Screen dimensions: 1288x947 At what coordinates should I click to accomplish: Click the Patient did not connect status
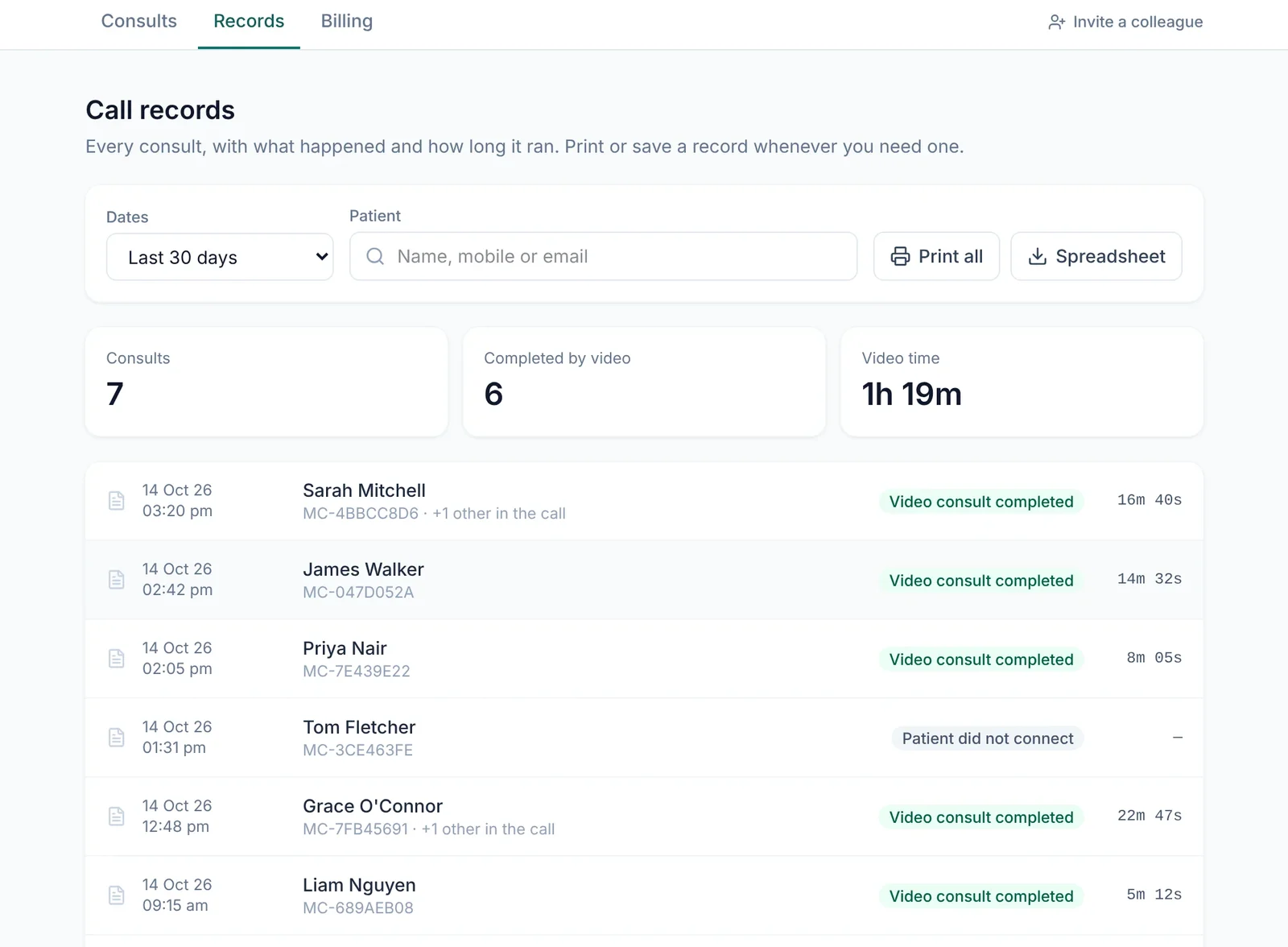(988, 738)
